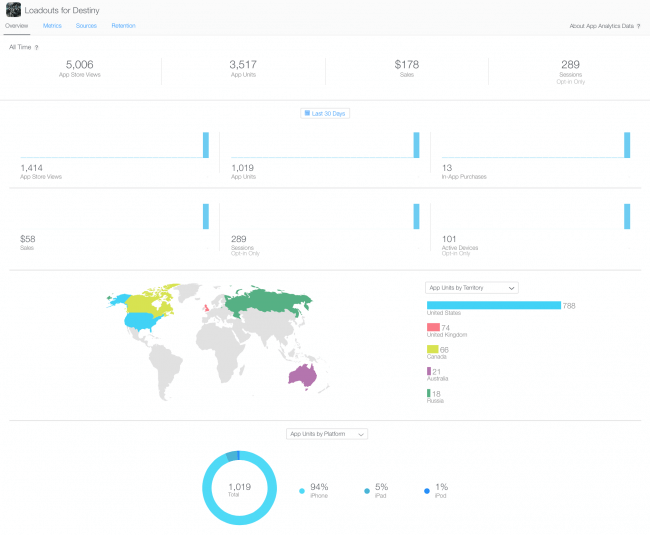The image size is (650, 535).
Task: Click the United Kingdom red bar
Action: [433, 327]
